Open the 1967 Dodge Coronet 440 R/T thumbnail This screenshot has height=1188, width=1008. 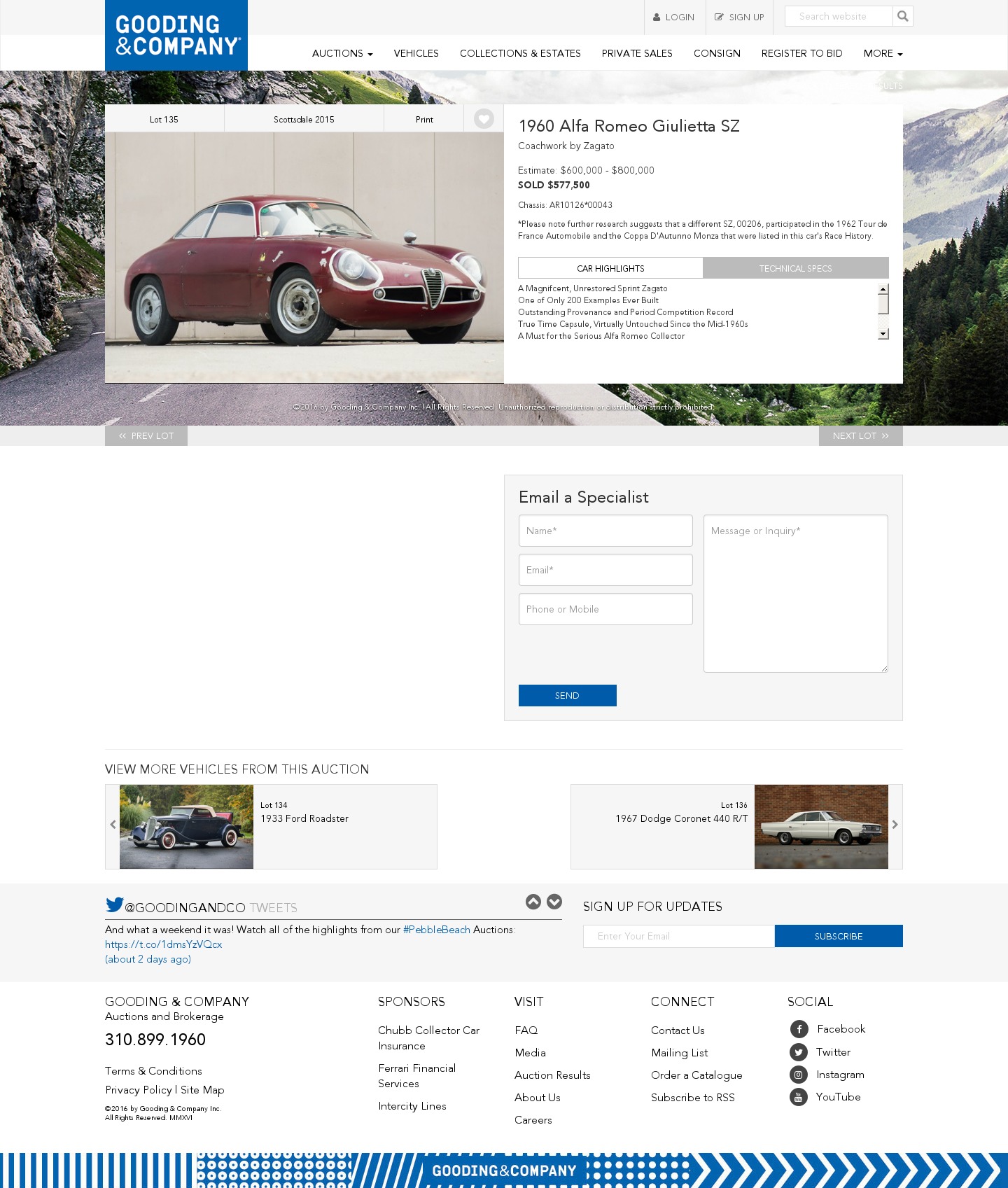[x=821, y=827]
